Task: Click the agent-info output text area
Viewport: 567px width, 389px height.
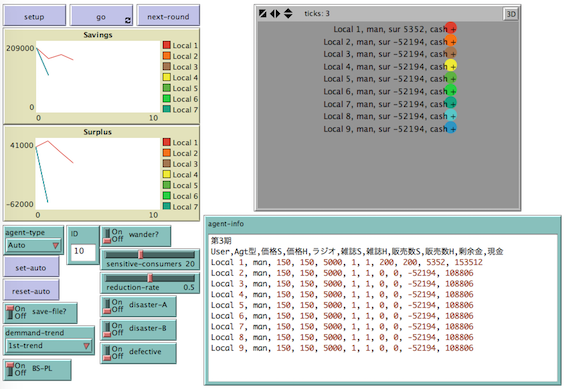Action: click(x=383, y=308)
